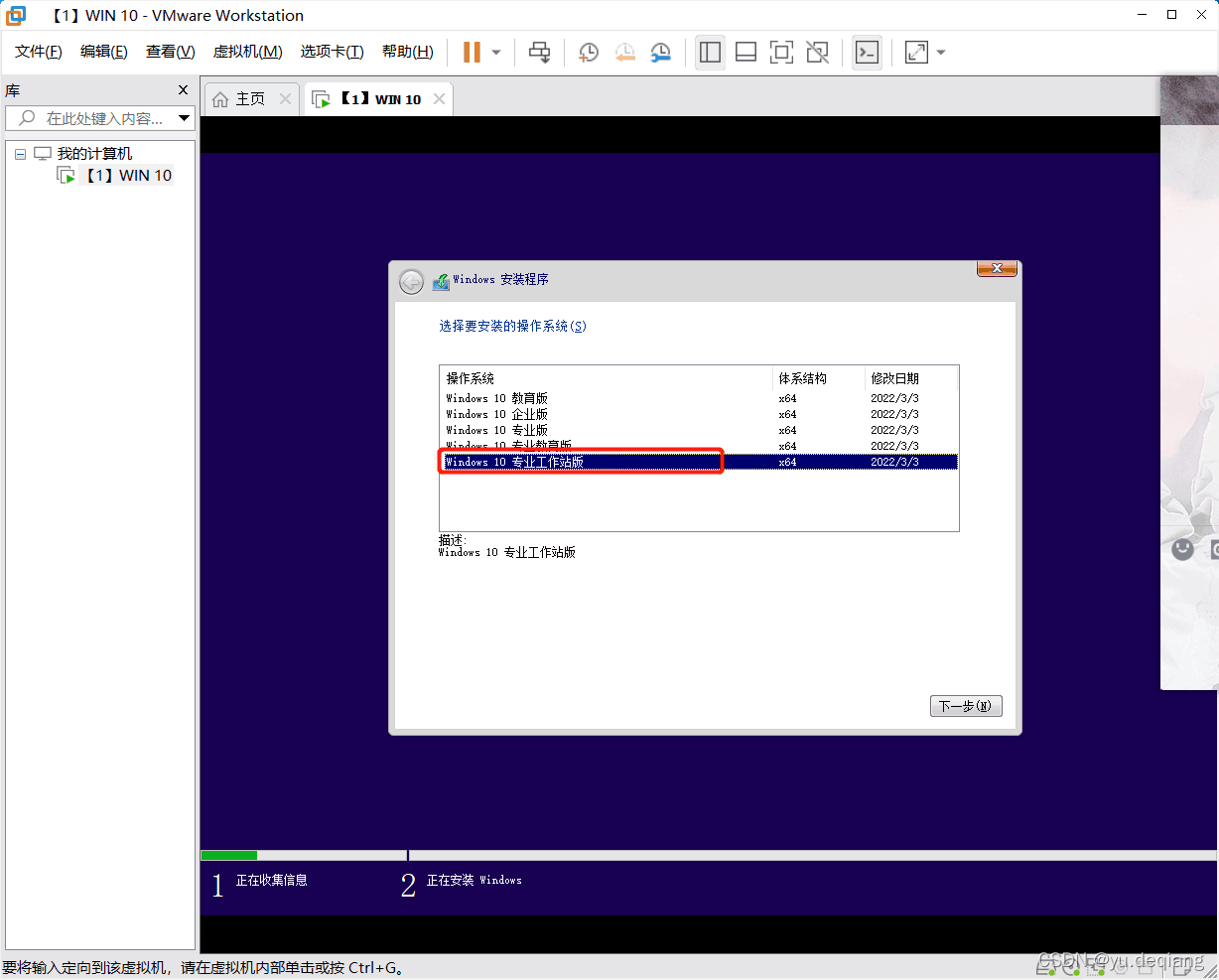The height and width of the screenshot is (980, 1219).
Task: Revert the VM to its previous snapshot
Action: [624, 52]
